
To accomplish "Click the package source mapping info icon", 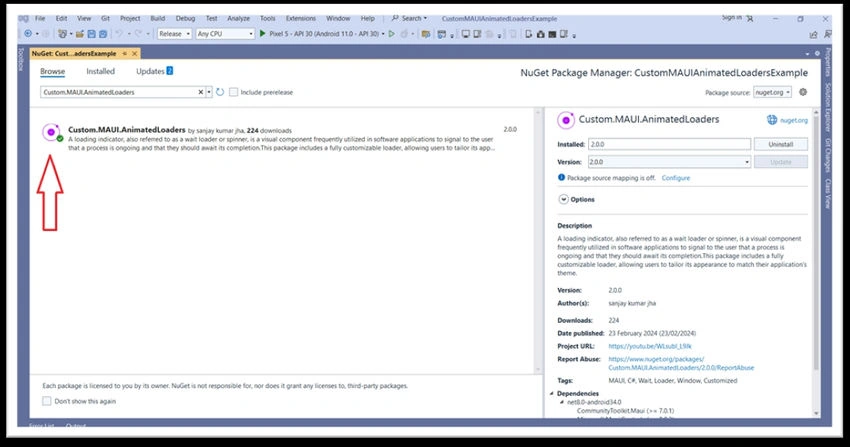I will pyautogui.click(x=562, y=177).
